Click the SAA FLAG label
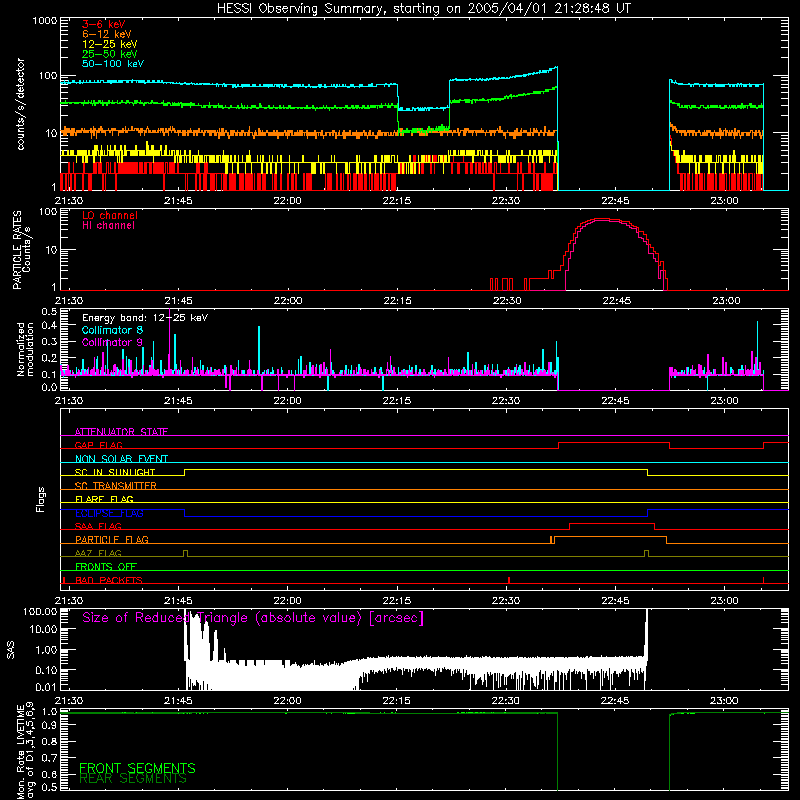 click(x=98, y=526)
